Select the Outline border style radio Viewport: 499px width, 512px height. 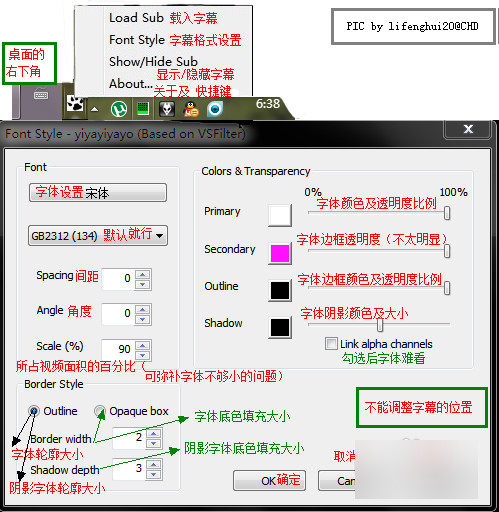(x=34, y=411)
